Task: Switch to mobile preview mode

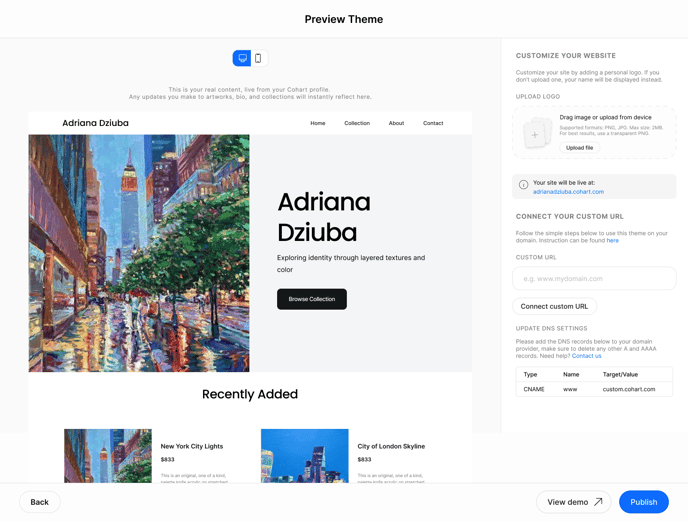Action: click(258, 59)
